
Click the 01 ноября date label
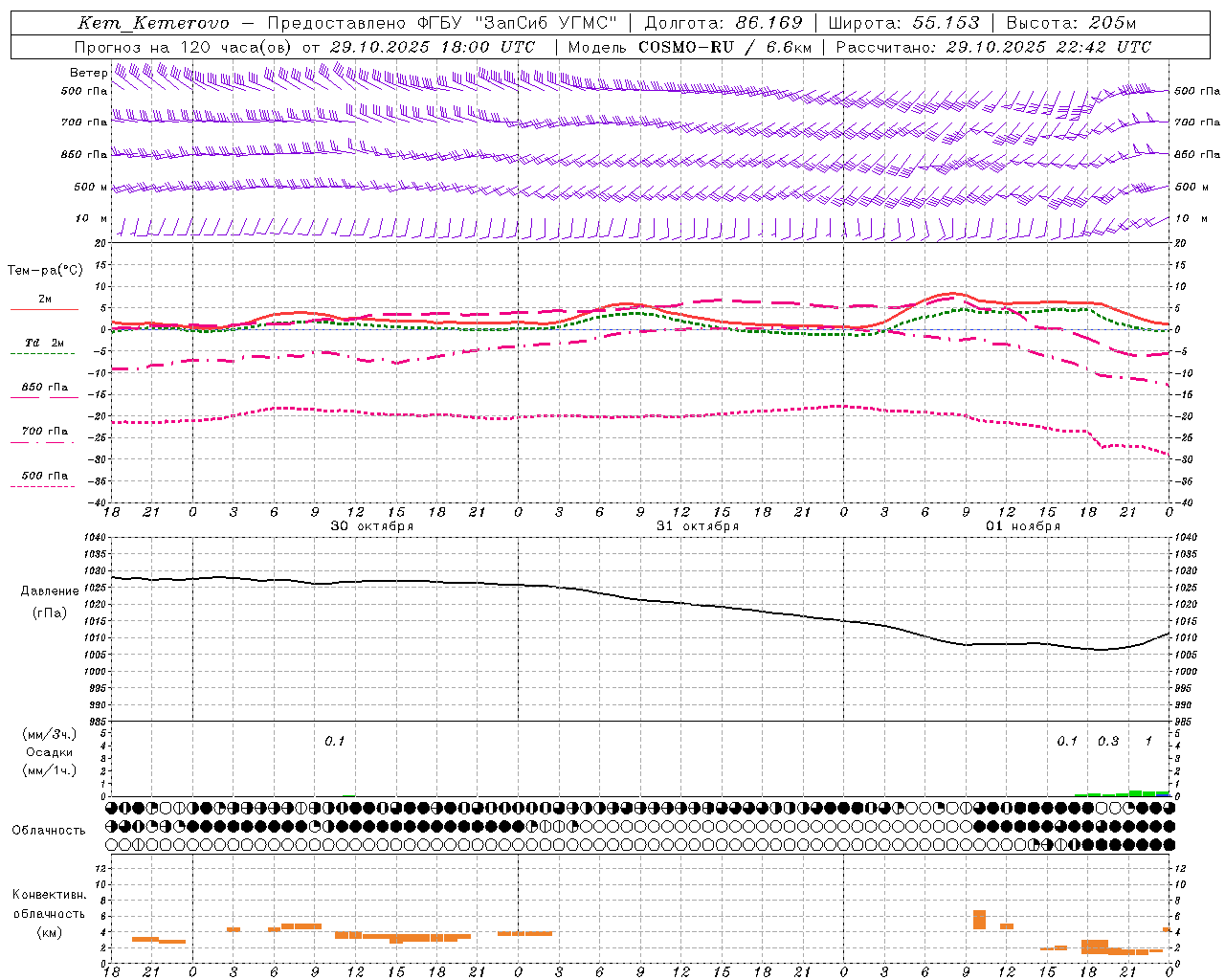[x=1023, y=525]
